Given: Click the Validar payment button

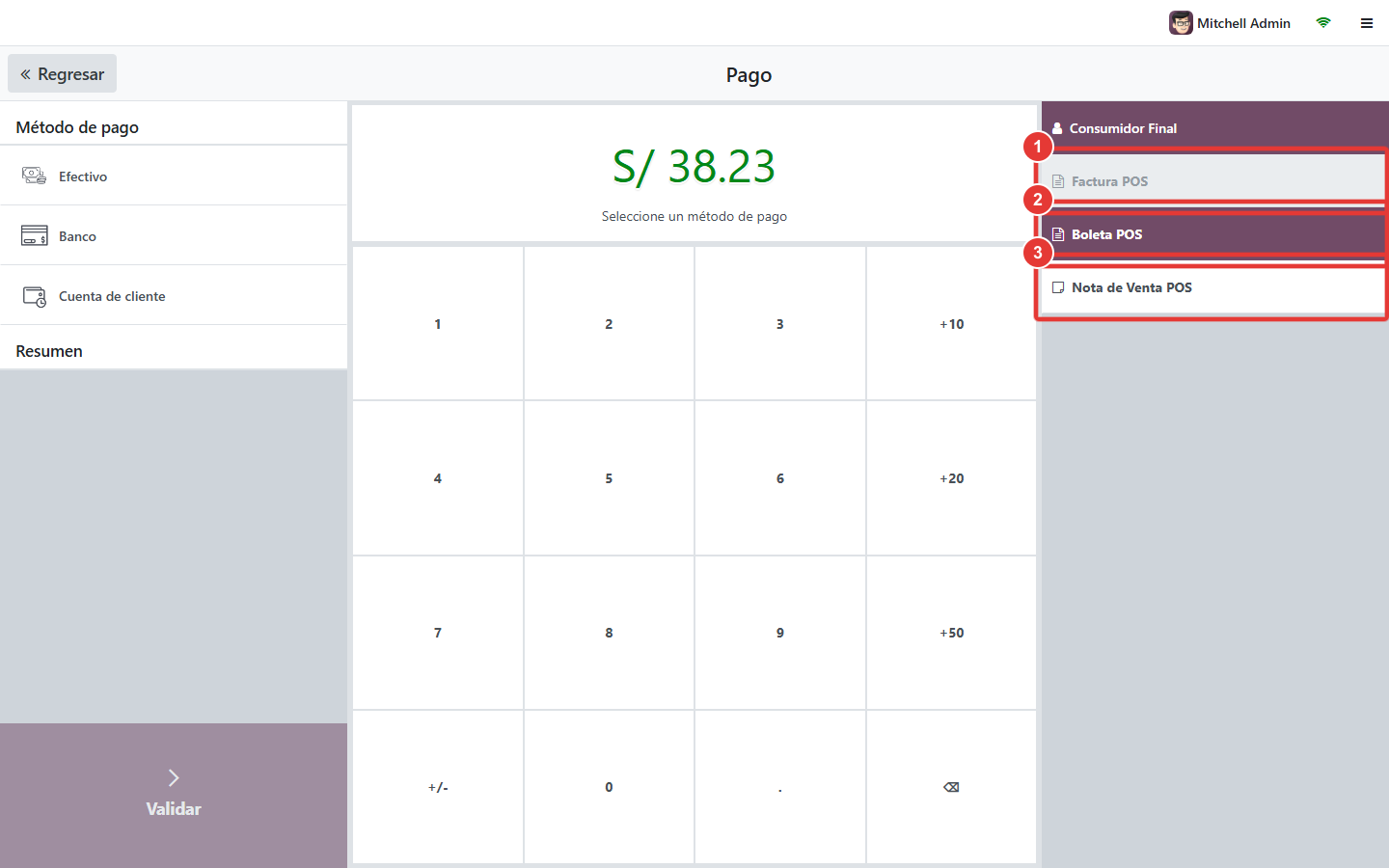Looking at the screenshot, I should (x=174, y=796).
